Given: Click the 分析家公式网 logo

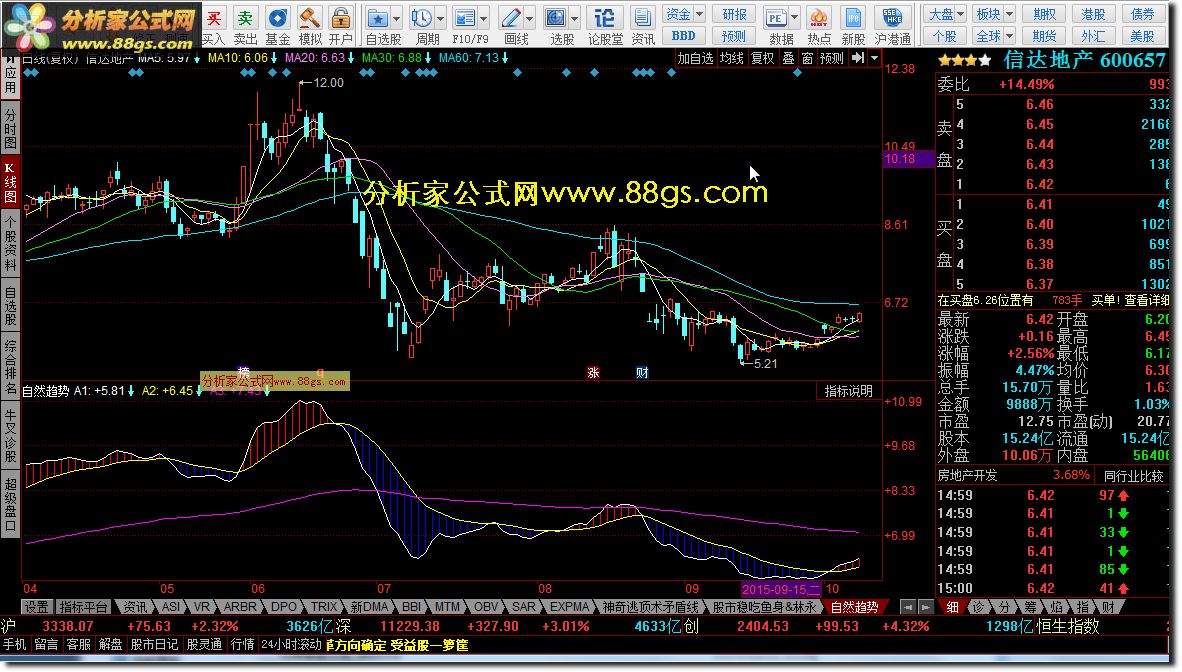Looking at the screenshot, I should click(102, 26).
